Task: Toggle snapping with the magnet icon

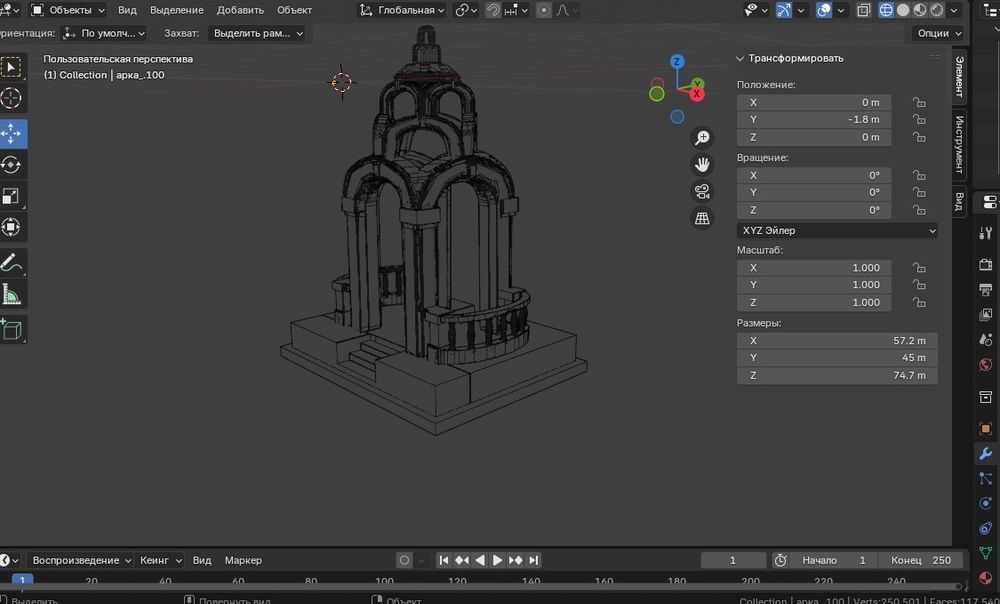Action: pos(493,10)
